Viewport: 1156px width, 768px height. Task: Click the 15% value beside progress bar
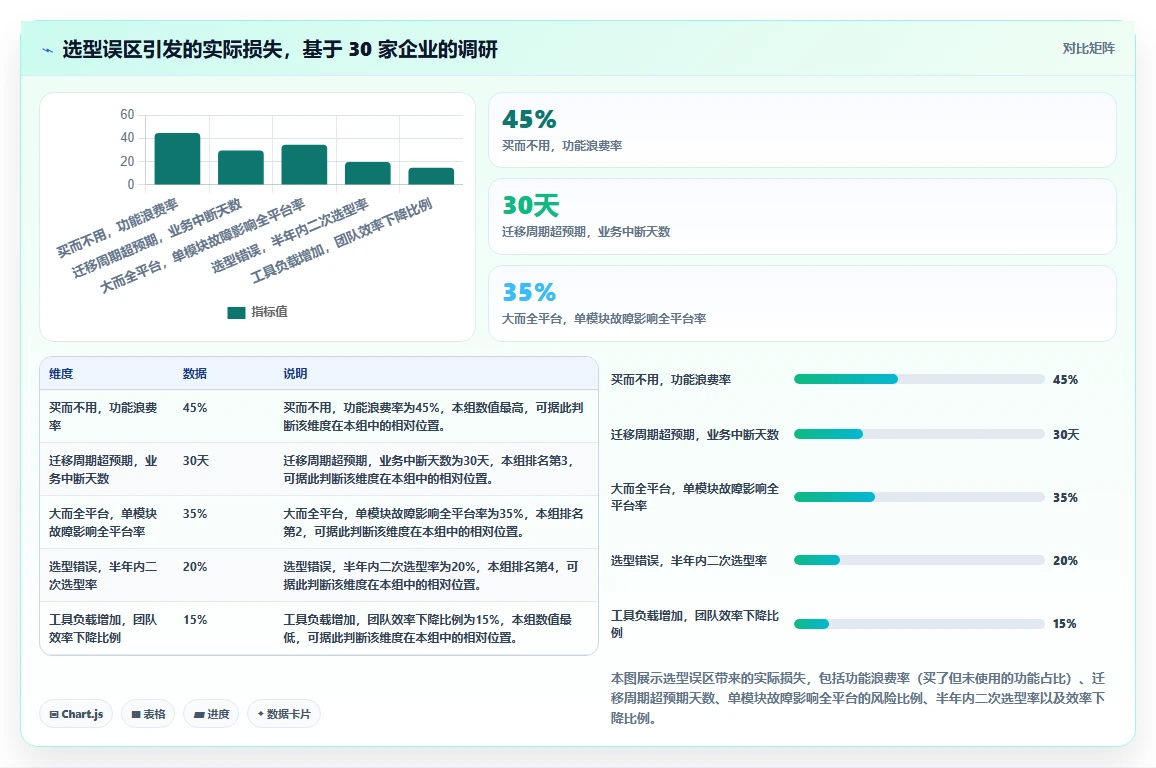point(1065,624)
